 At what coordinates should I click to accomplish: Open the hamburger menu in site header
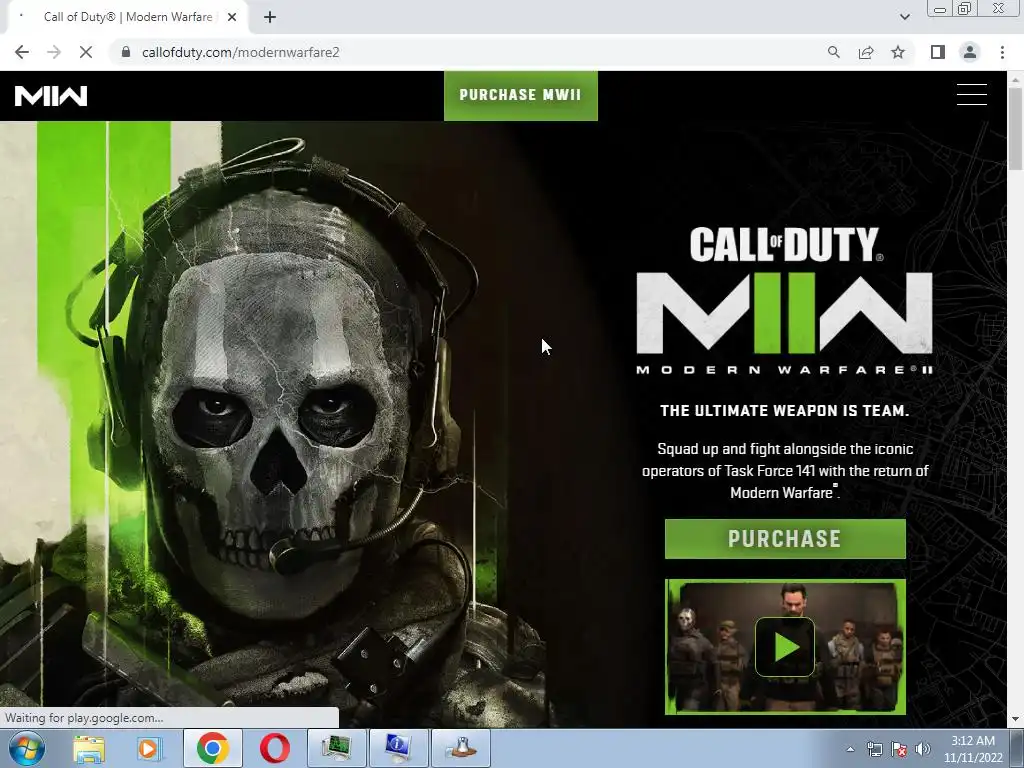click(971, 95)
